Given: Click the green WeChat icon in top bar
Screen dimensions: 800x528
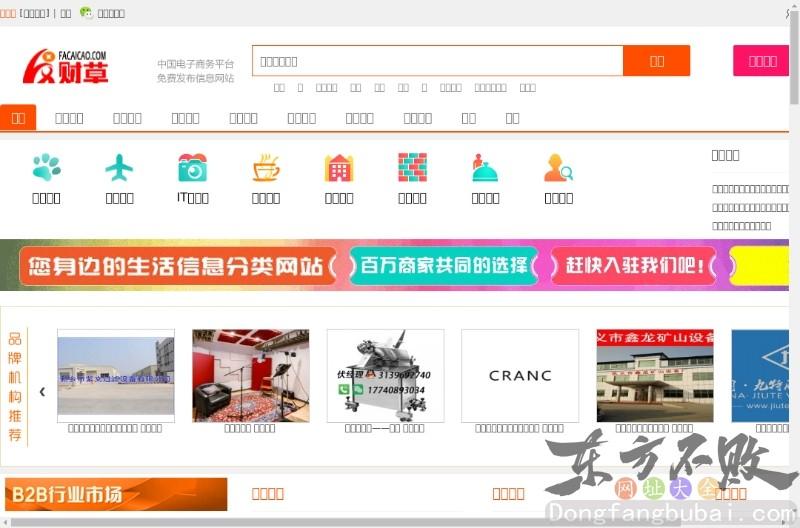Looking at the screenshot, I should [86, 13].
